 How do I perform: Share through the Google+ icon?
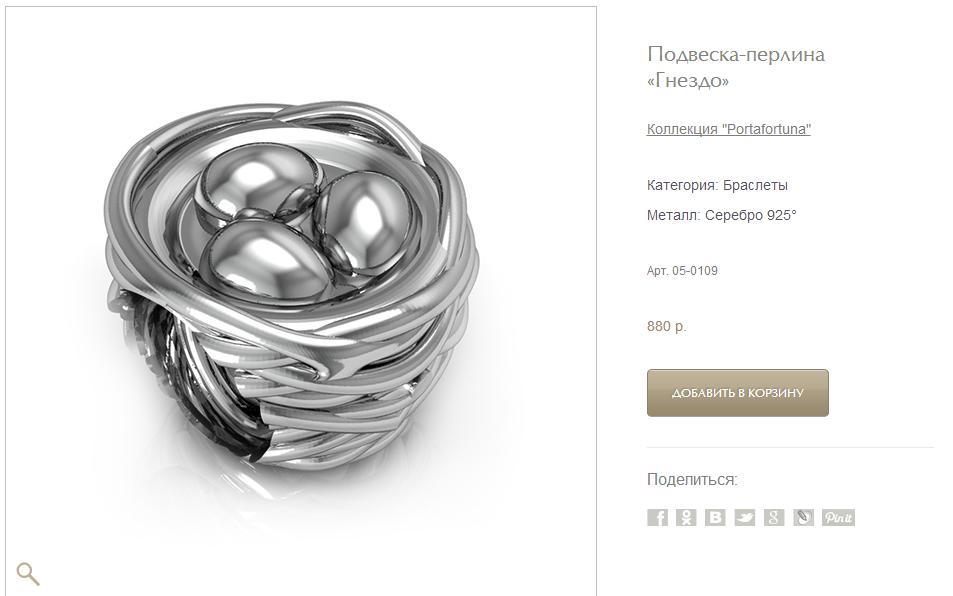(x=774, y=518)
